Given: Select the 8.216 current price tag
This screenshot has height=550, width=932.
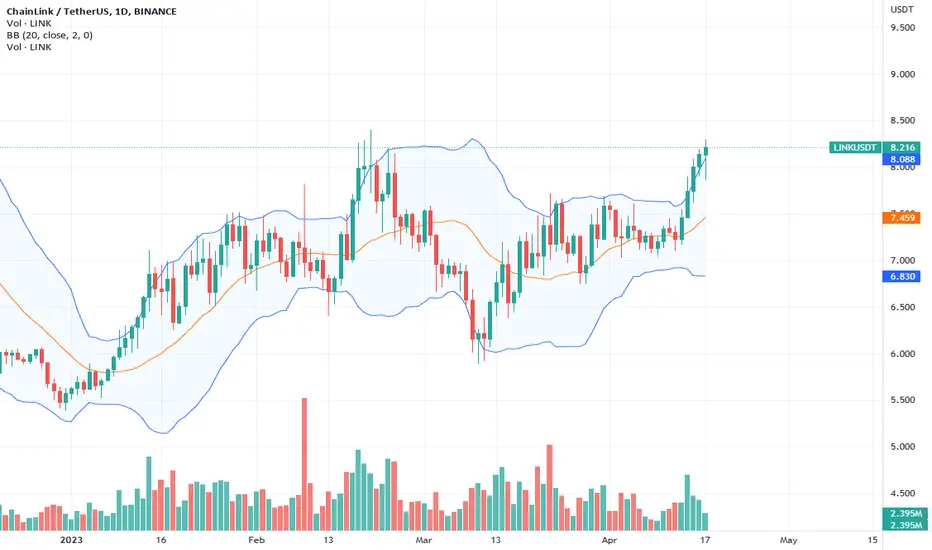Looking at the screenshot, I should pos(902,147).
